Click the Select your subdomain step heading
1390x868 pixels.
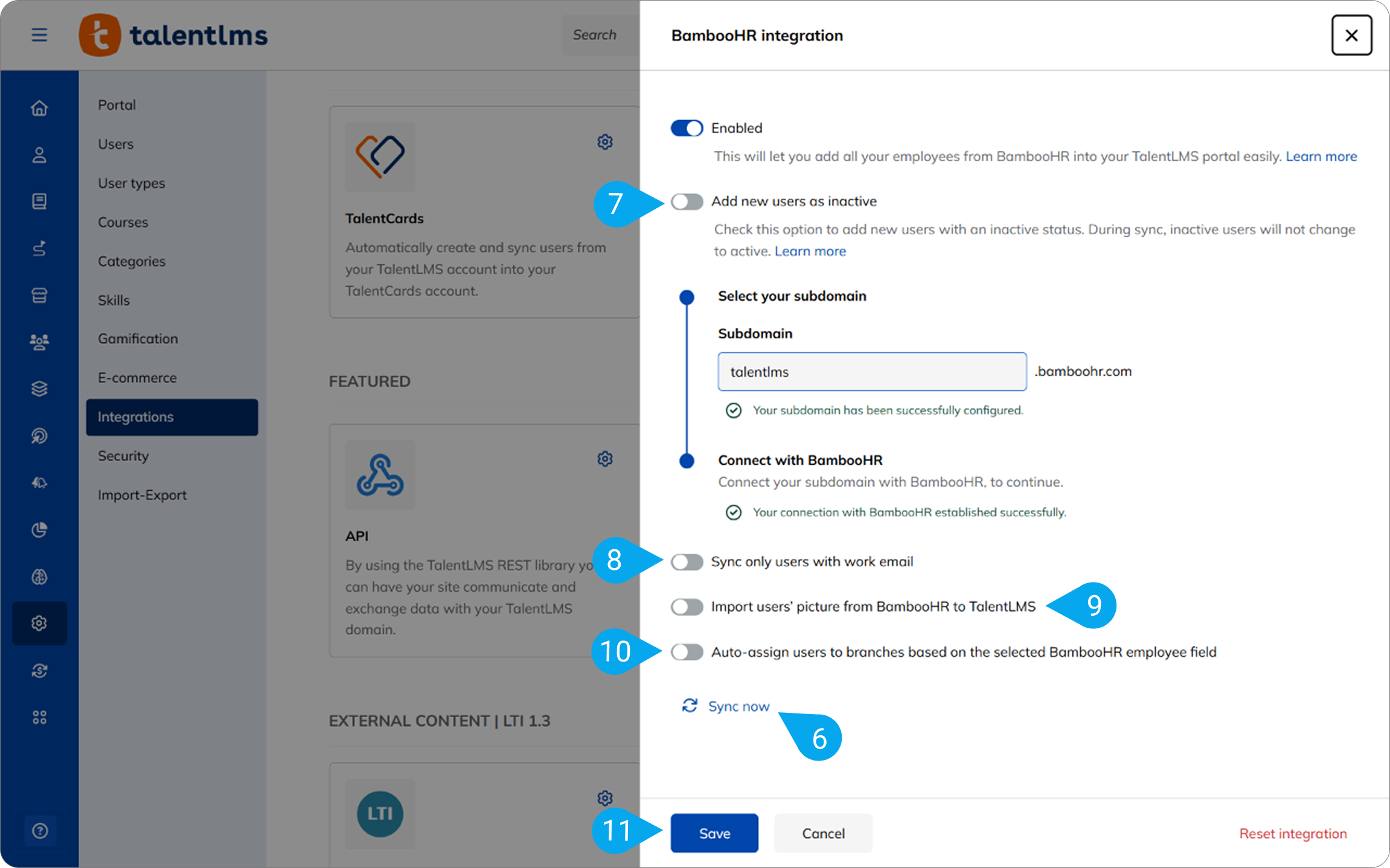[x=792, y=296]
